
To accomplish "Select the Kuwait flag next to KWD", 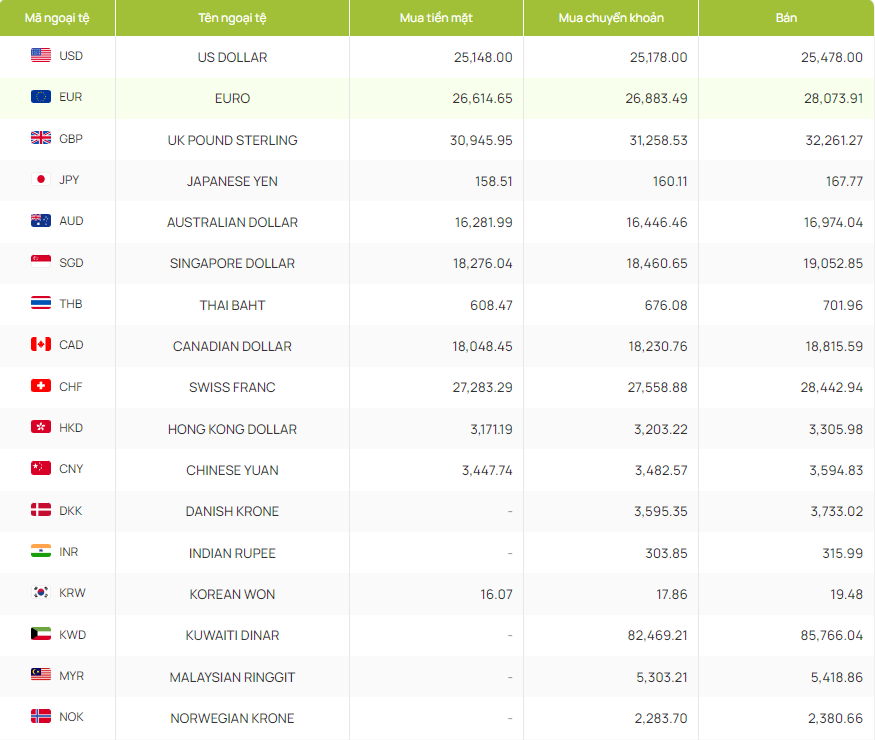I will point(41,634).
